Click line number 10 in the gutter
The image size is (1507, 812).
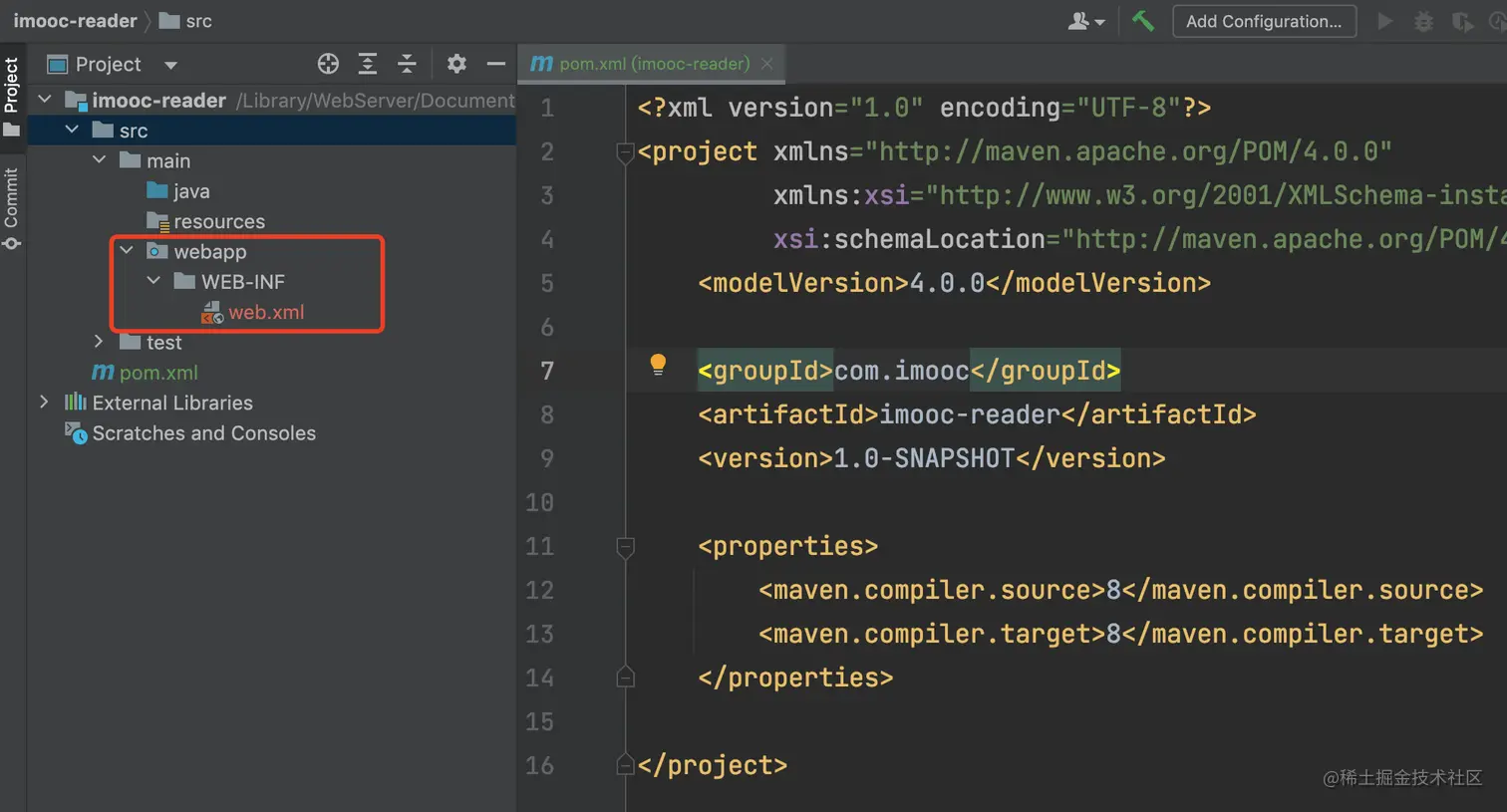539,502
